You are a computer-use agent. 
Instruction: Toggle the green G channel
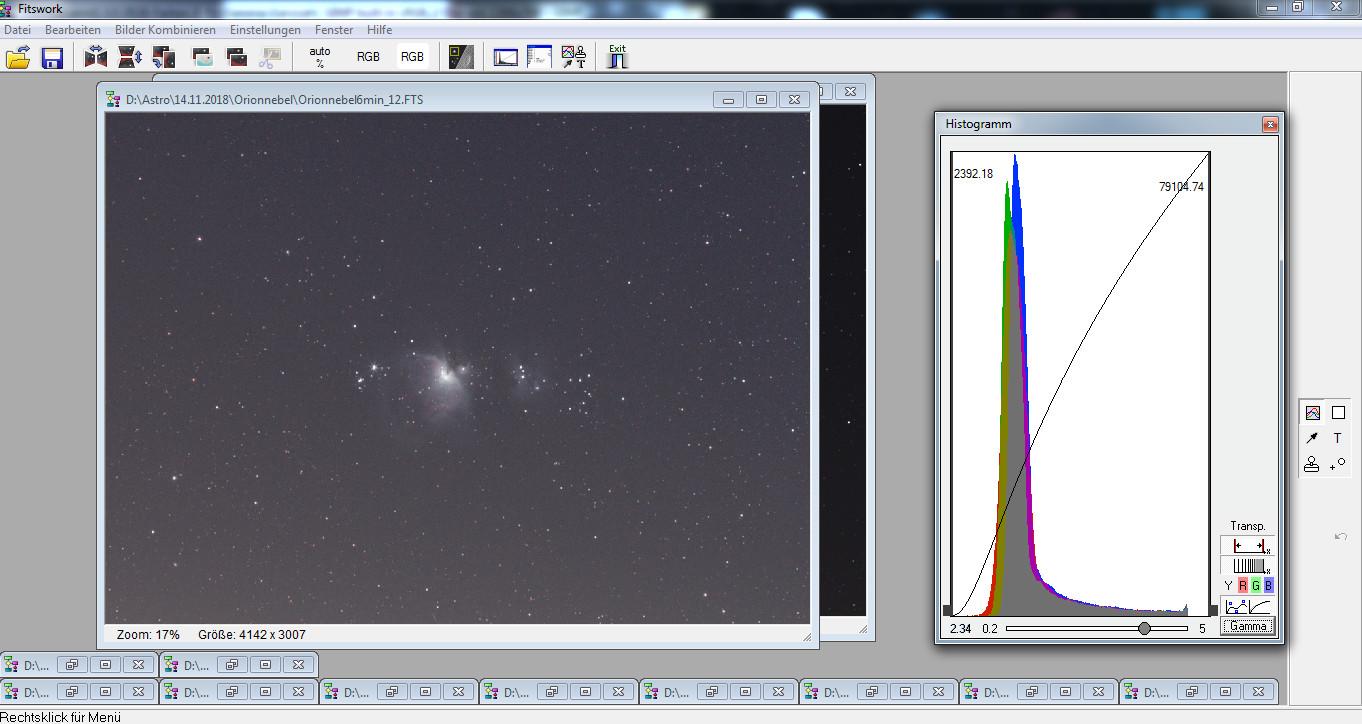coord(1256,586)
